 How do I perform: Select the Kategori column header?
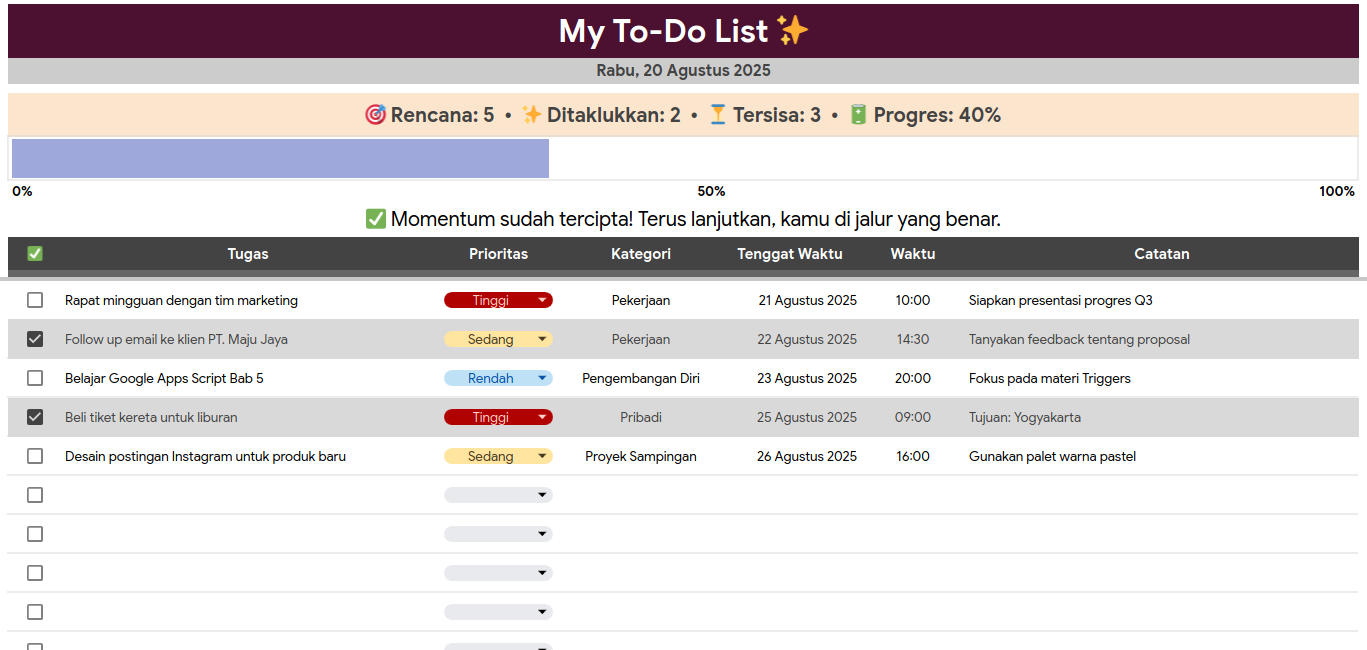641,253
